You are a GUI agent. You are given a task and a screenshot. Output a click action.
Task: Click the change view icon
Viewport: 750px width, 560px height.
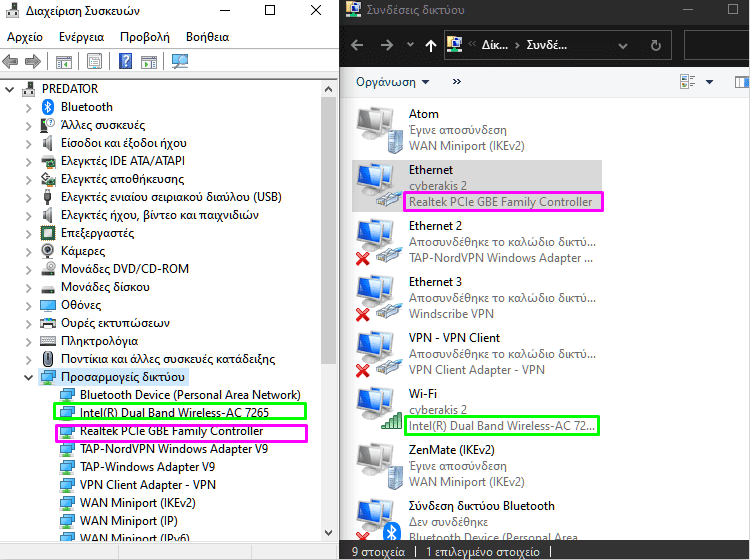[688, 82]
